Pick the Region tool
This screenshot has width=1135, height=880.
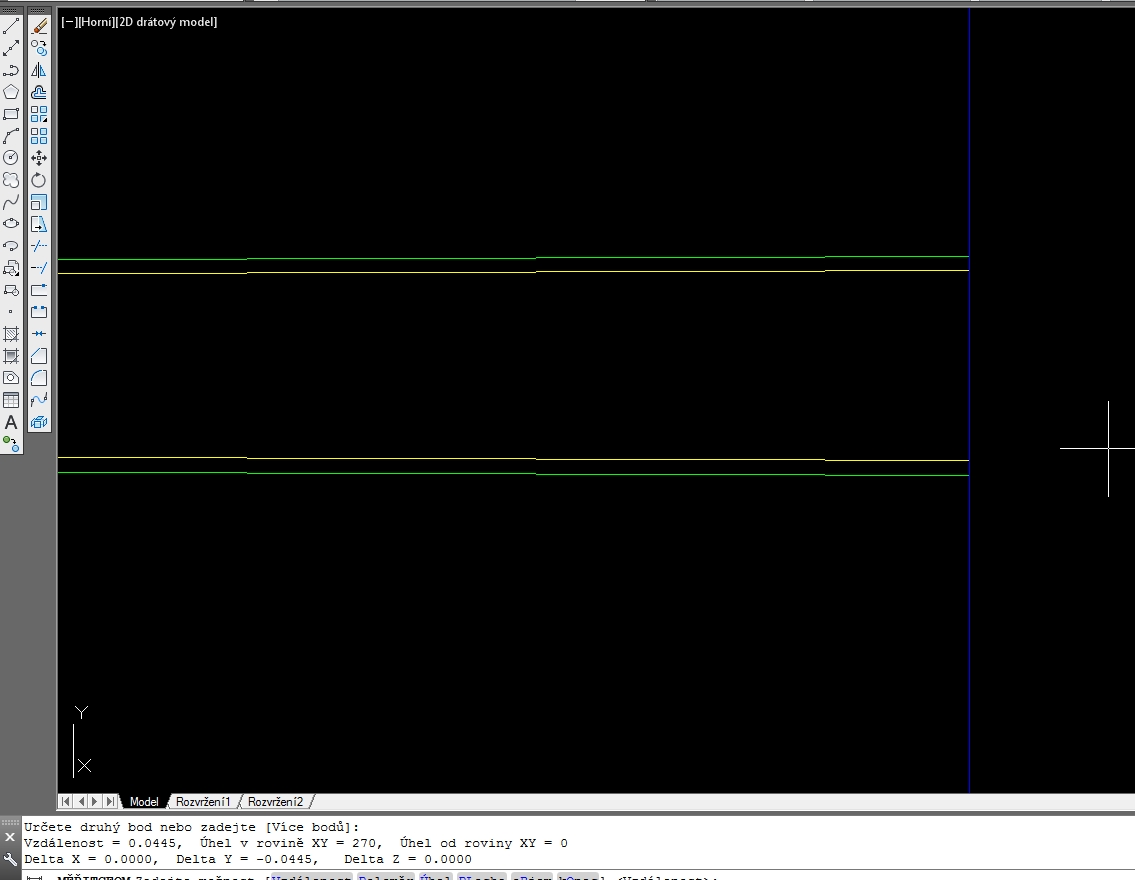[x=11, y=378]
